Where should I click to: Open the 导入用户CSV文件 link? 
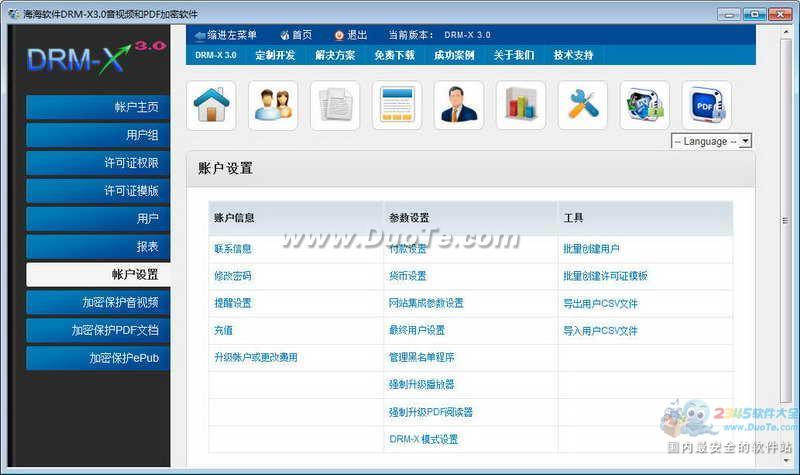pos(601,331)
